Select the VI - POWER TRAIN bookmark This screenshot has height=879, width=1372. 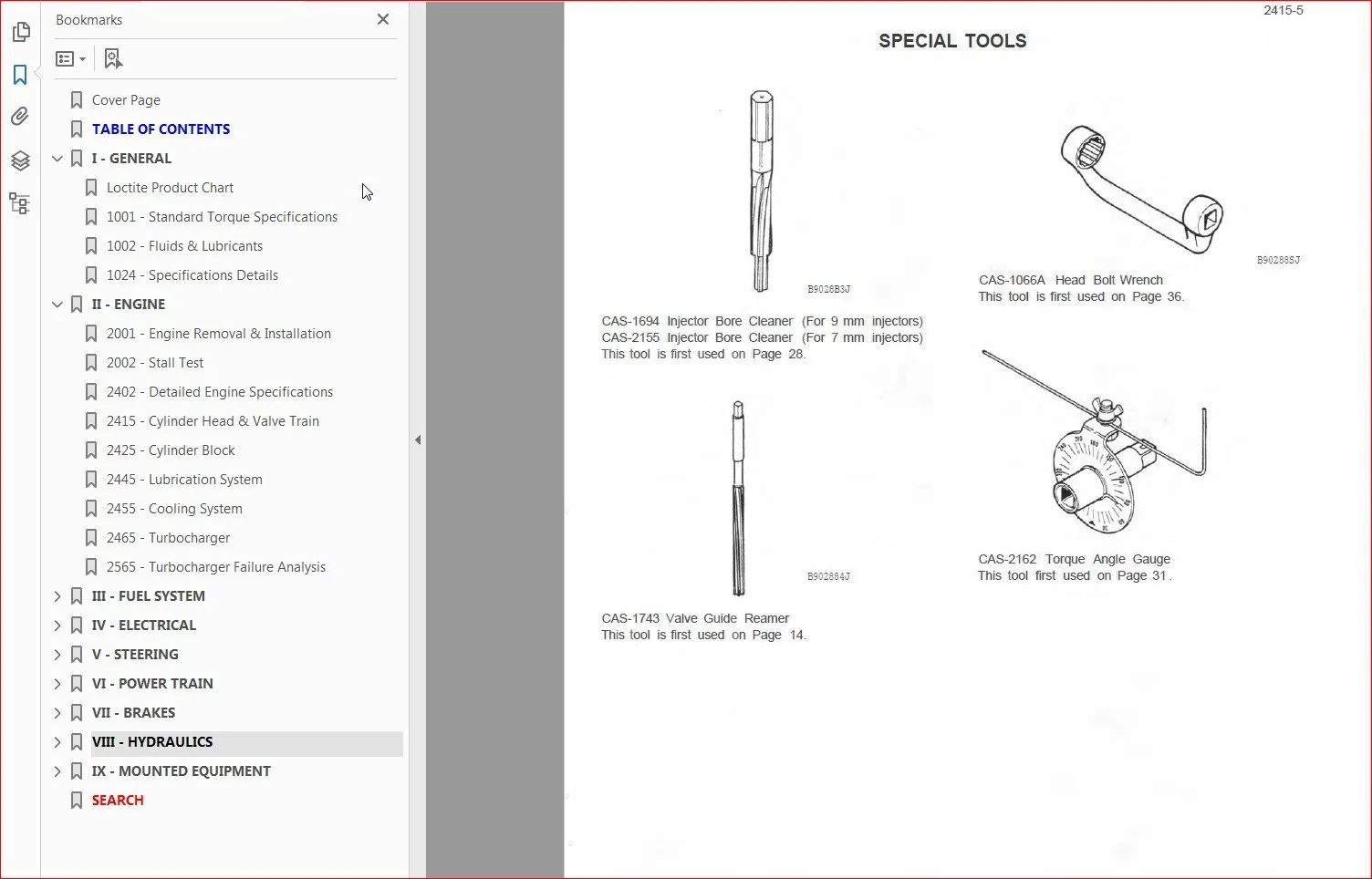152,684
